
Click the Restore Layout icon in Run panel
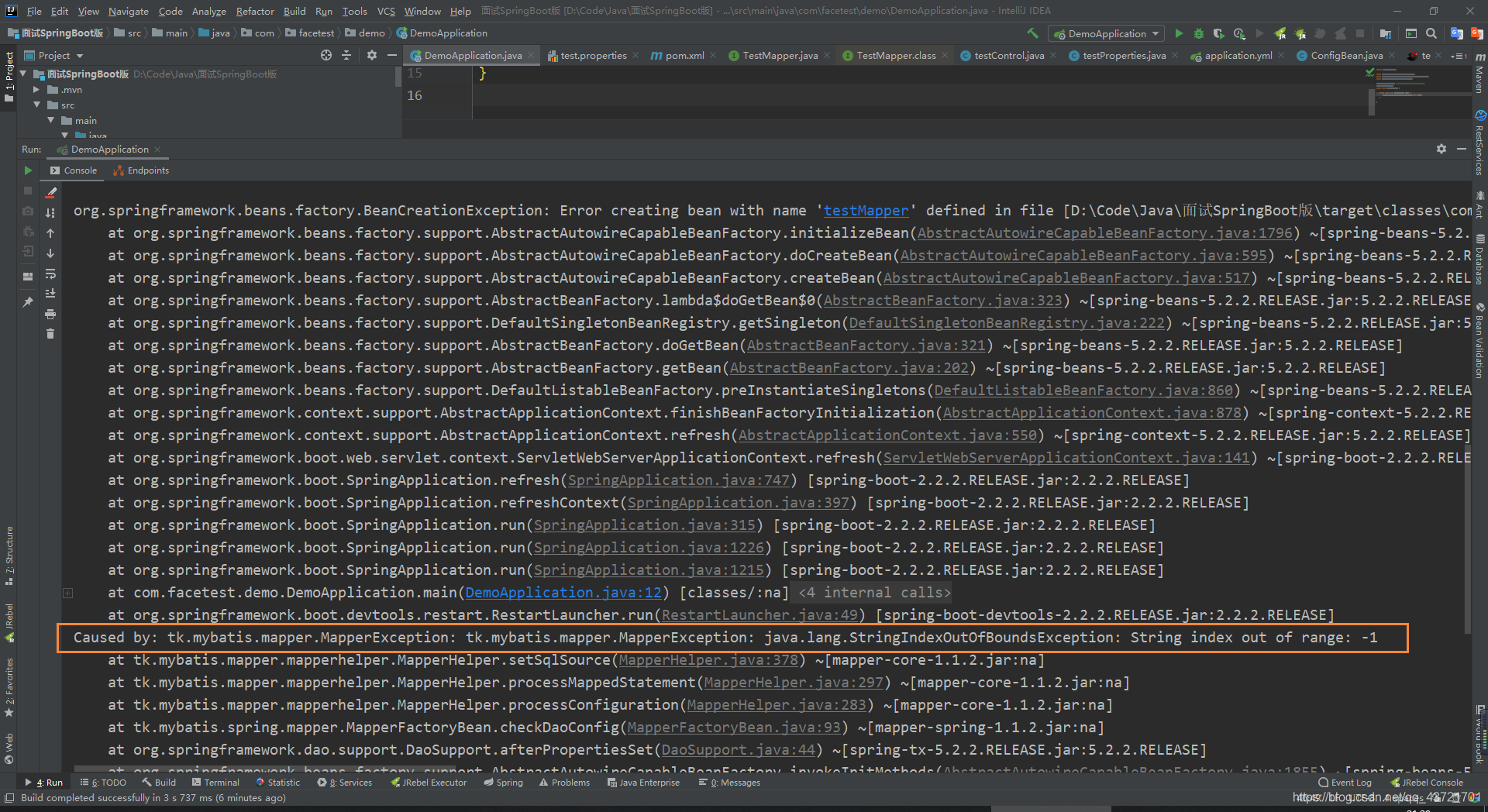coord(28,277)
